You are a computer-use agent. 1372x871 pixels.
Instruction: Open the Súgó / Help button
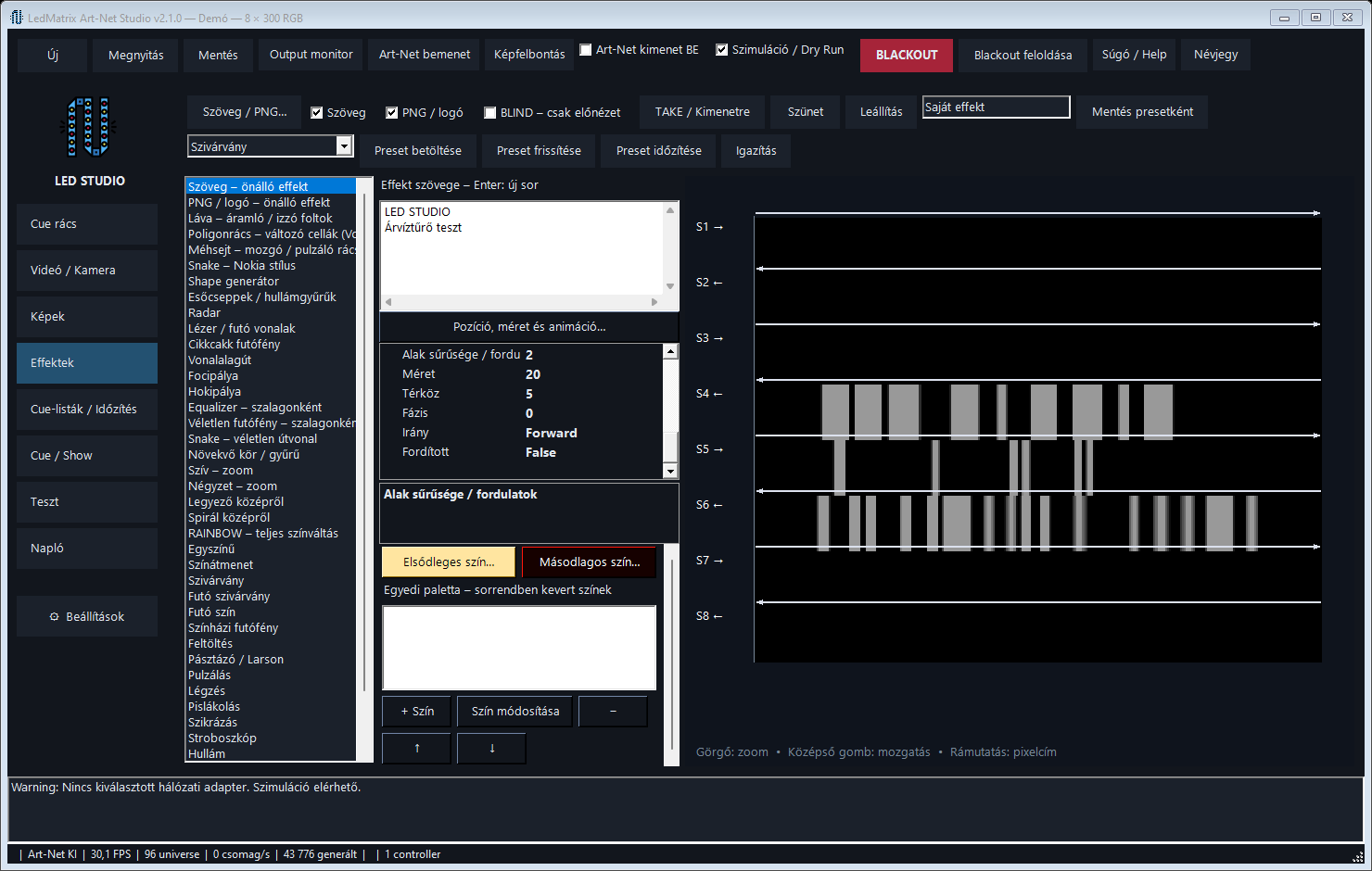[x=1135, y=55]
